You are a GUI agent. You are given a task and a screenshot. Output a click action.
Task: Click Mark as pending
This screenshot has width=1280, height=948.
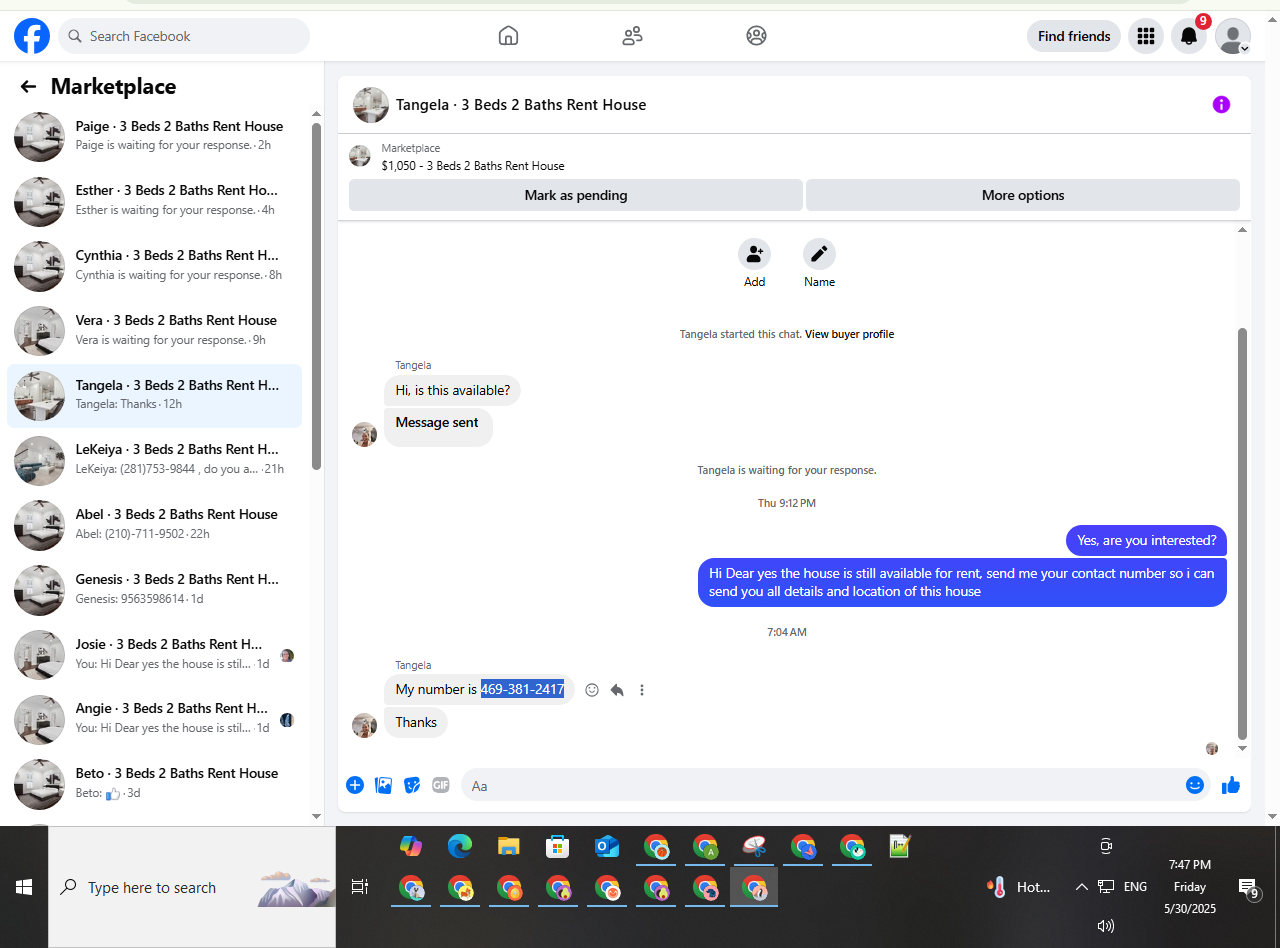click(x=576, y=195)
